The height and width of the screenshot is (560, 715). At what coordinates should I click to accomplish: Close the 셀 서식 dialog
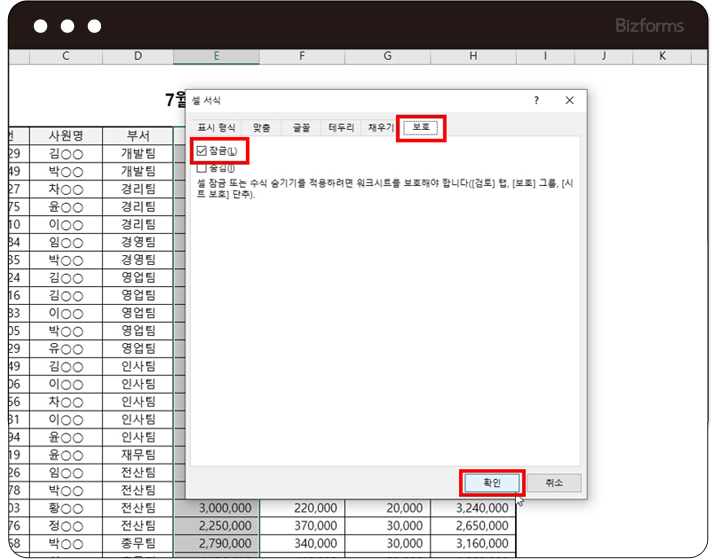569,100
